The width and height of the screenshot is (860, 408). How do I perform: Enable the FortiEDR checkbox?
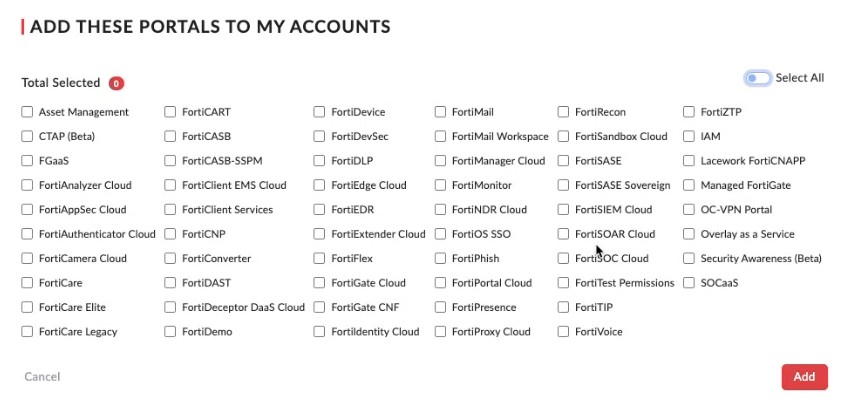click(x=320, y=210)
